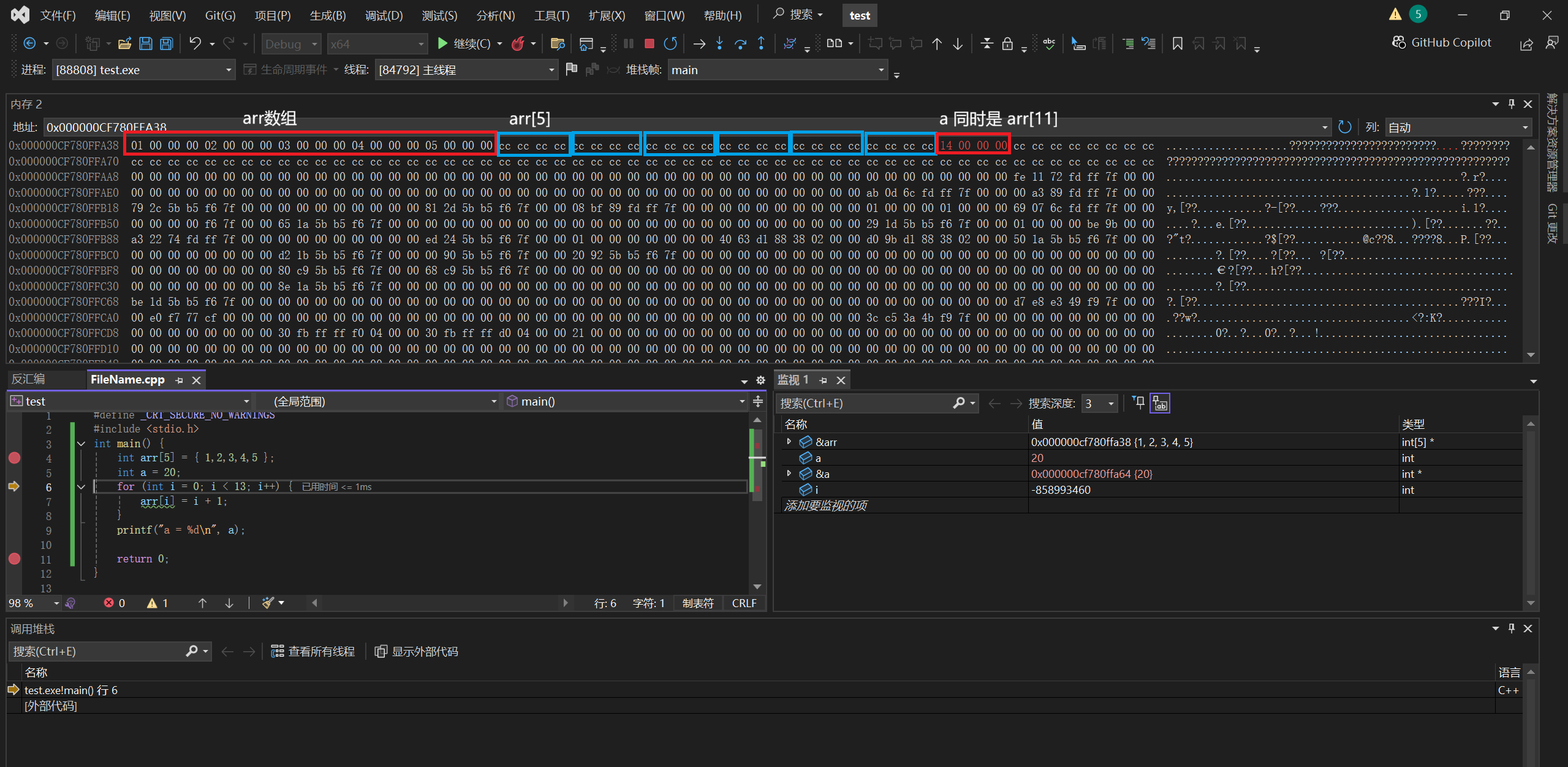Click the Step Into arrow icon

tap(719, 43)
